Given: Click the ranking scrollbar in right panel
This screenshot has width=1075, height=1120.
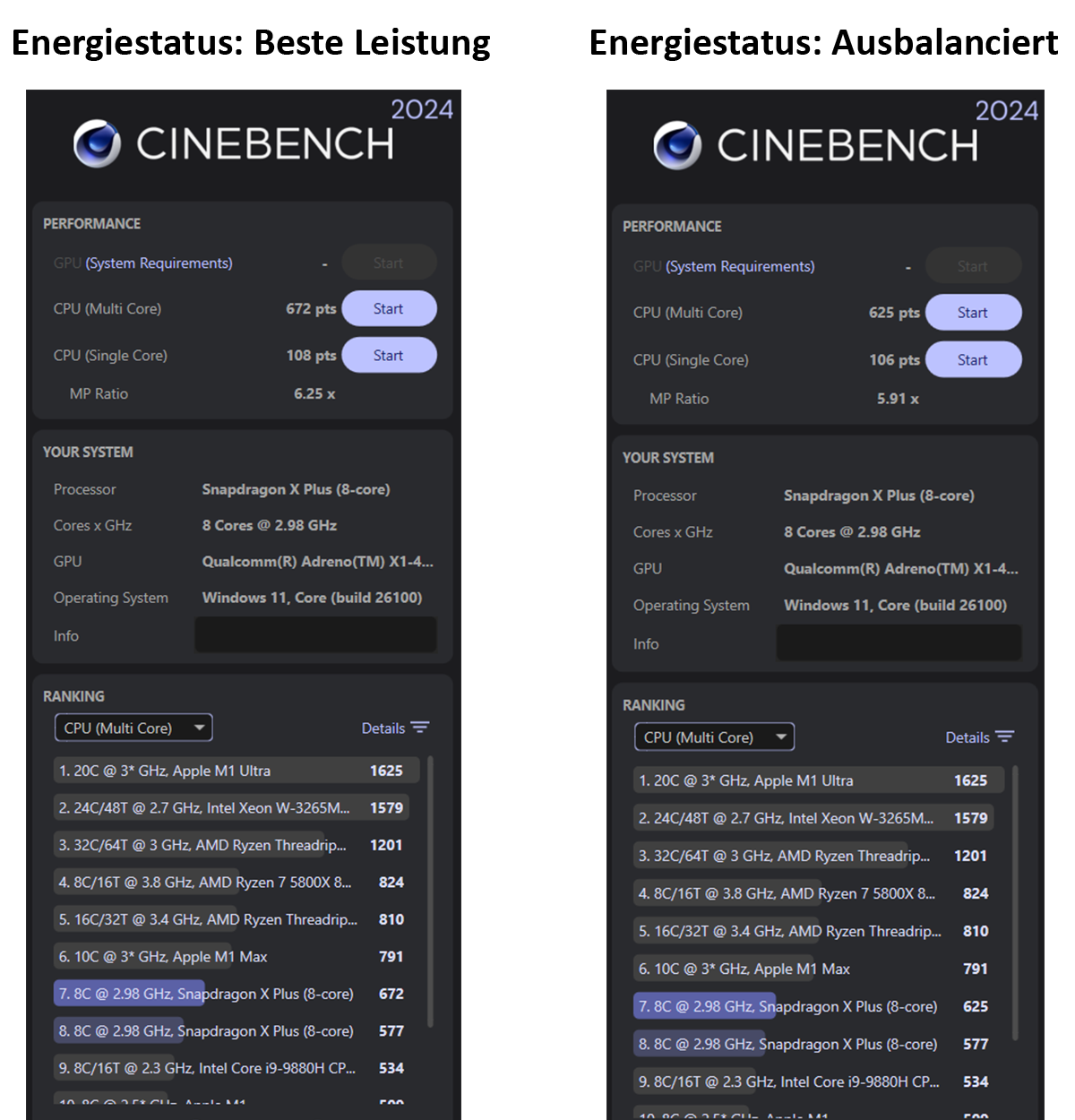Looking at the screenshot, I should 1015,903.
